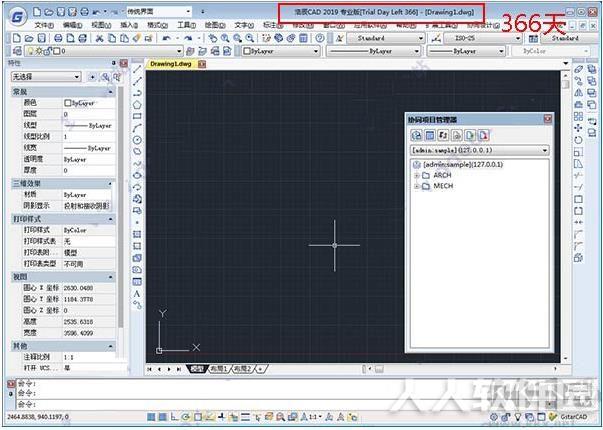603x430 pixels.
Task: Select the Table tool in draw toolbar
Action: pyautogui.click(x=137, y=282)
